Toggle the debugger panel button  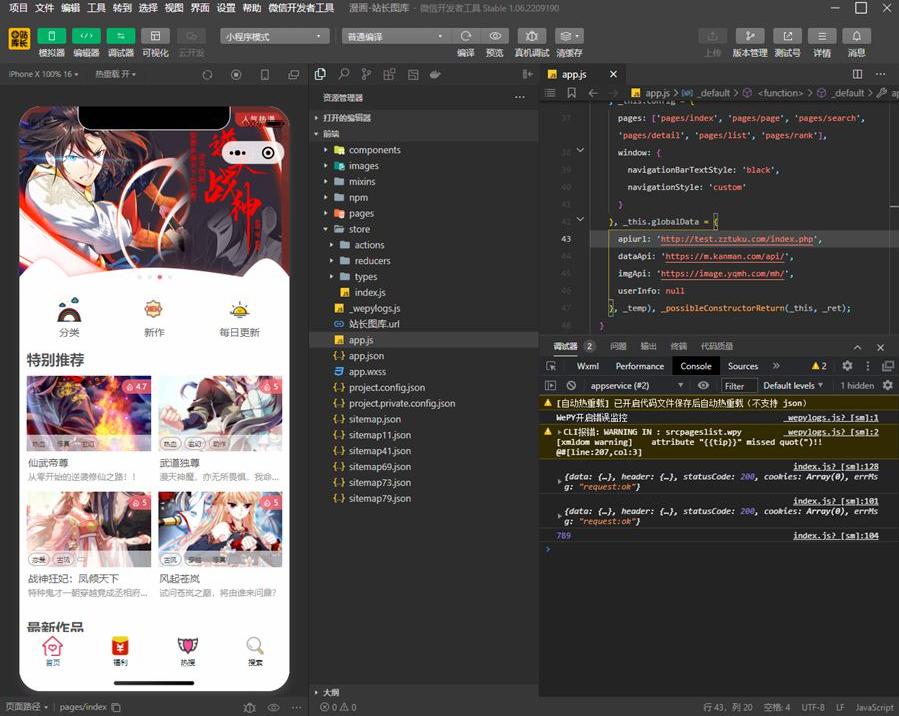[x=121, y=36]
